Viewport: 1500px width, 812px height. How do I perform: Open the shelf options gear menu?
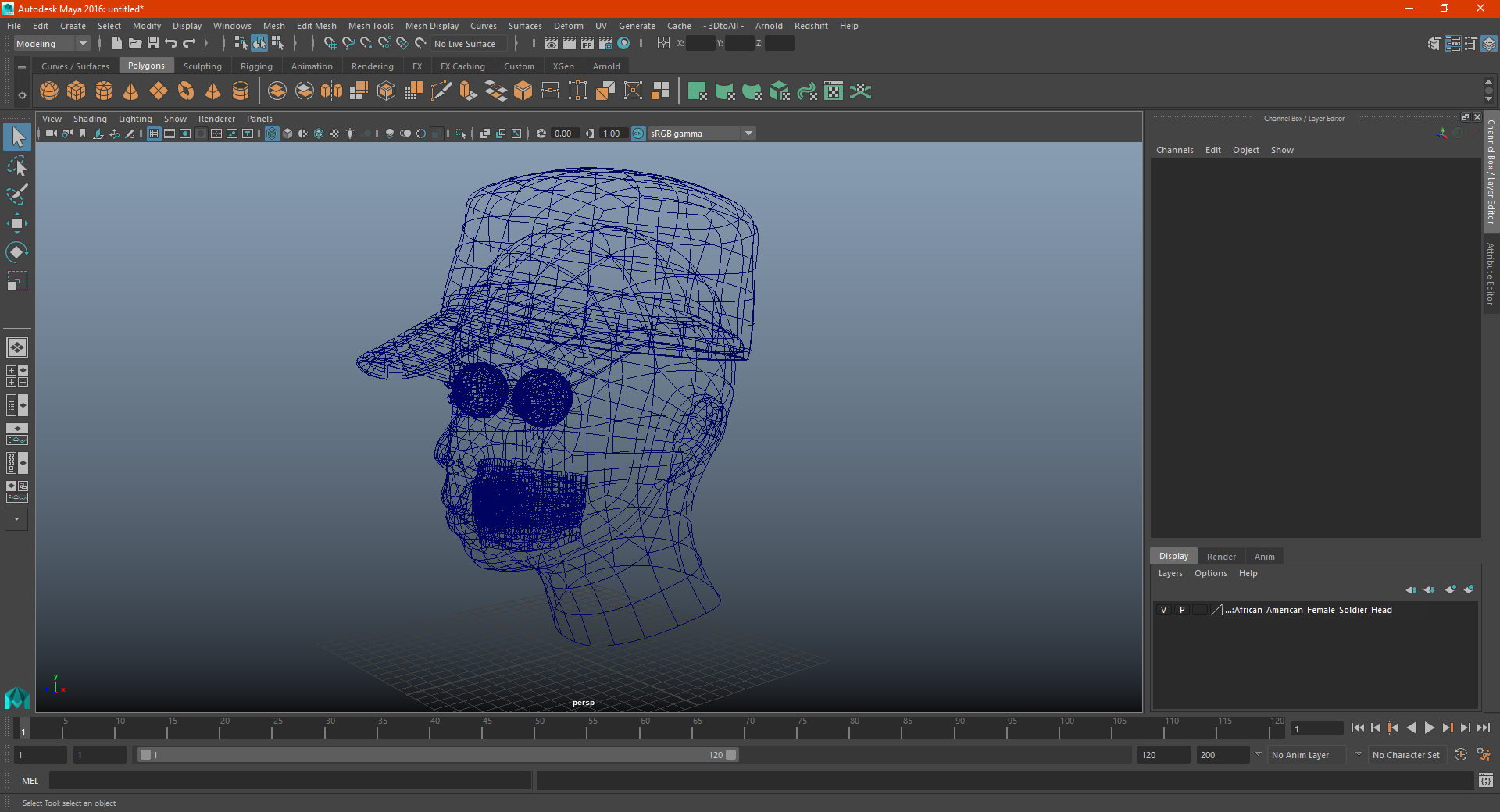click(22, 95)
